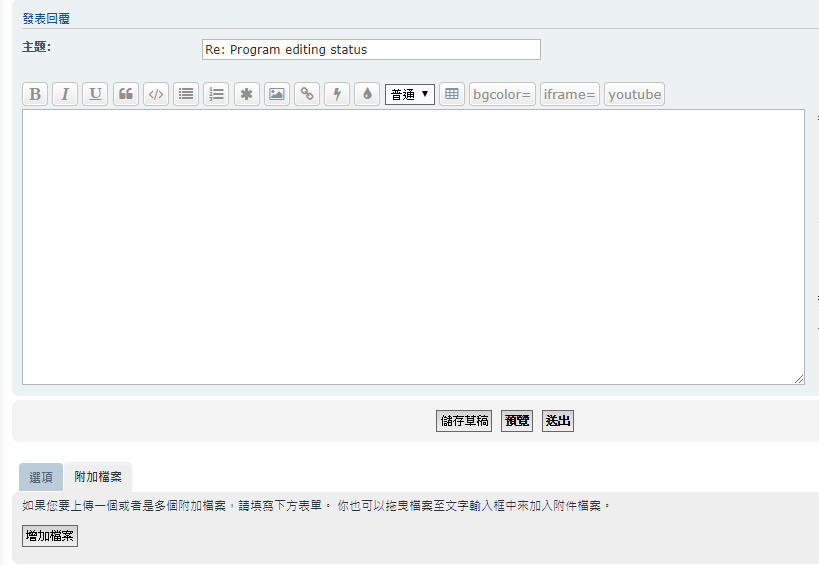
Task: Insert an image tag
Action: click(x=277, y=94)
